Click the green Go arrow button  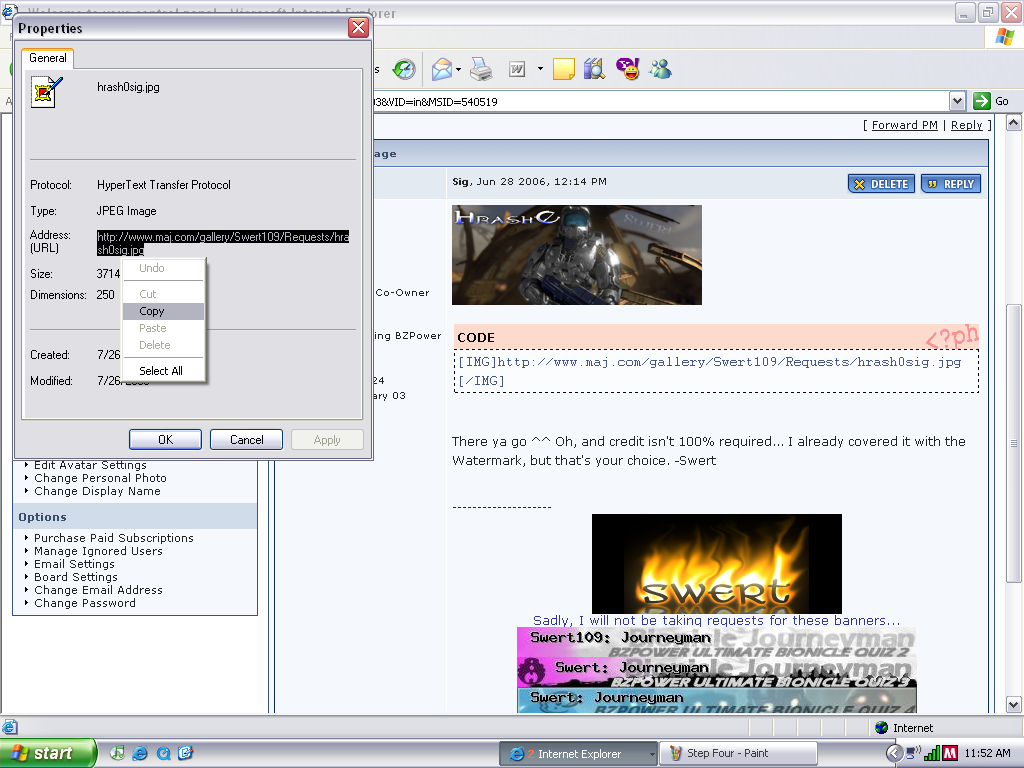pyautogui.click(x=982, y=101)
